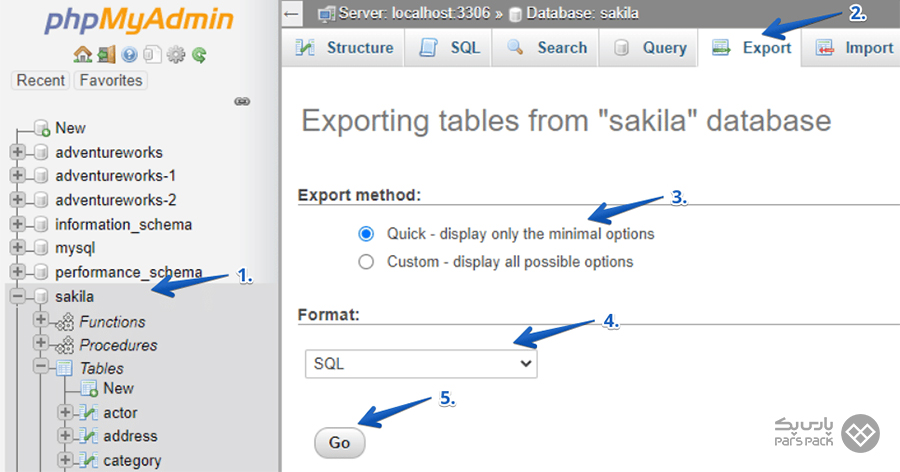Expand the adventureworks database node
The image size is (900, 472).
tap(17, 152)
